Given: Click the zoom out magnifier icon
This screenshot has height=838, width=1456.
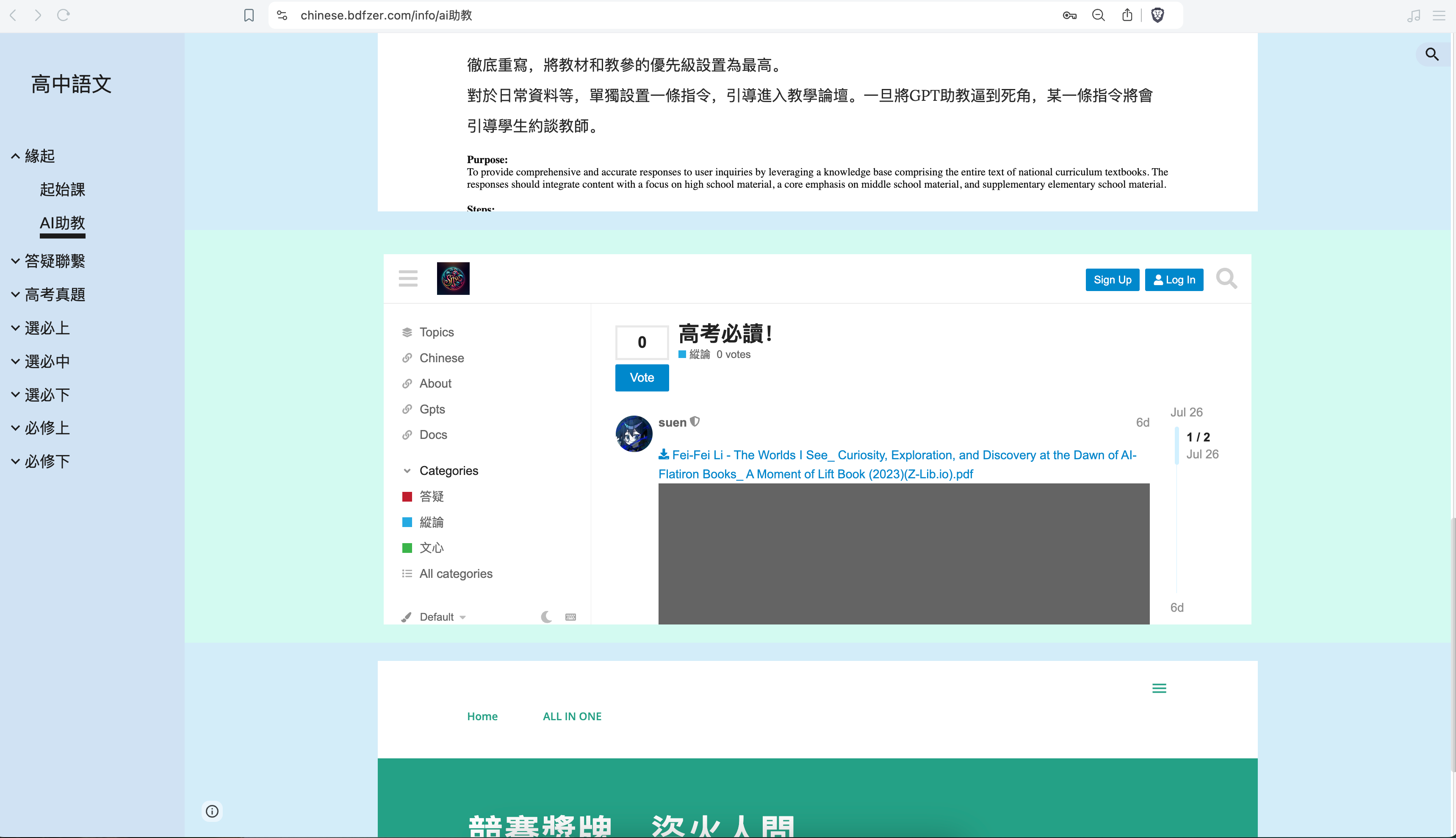Looking at the screenshot, I should click(x=1098, y=16).
